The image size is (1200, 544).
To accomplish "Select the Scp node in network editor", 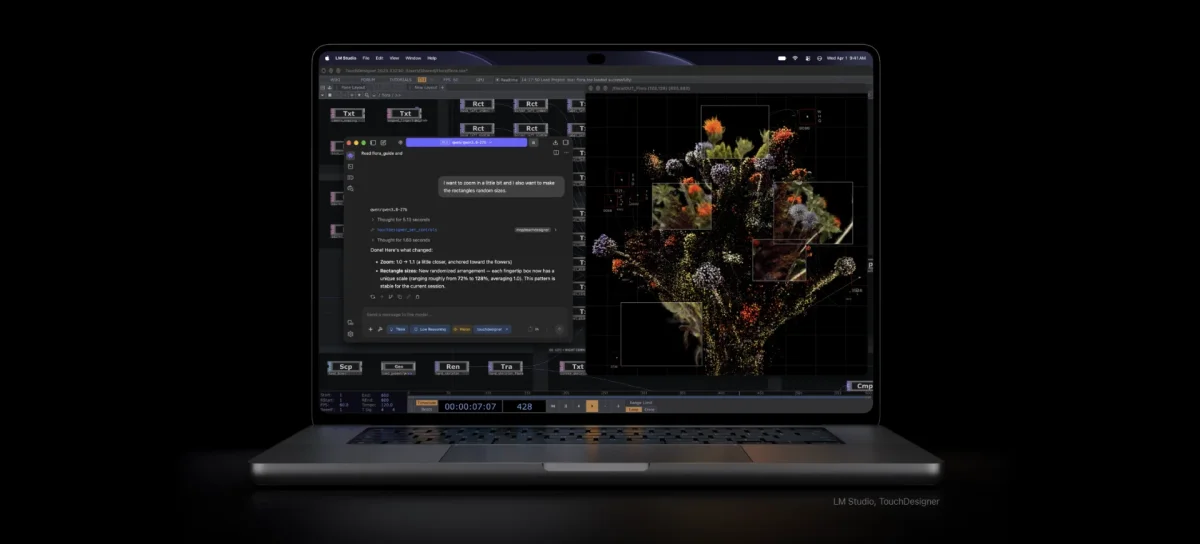I will (x=345, y=368).
